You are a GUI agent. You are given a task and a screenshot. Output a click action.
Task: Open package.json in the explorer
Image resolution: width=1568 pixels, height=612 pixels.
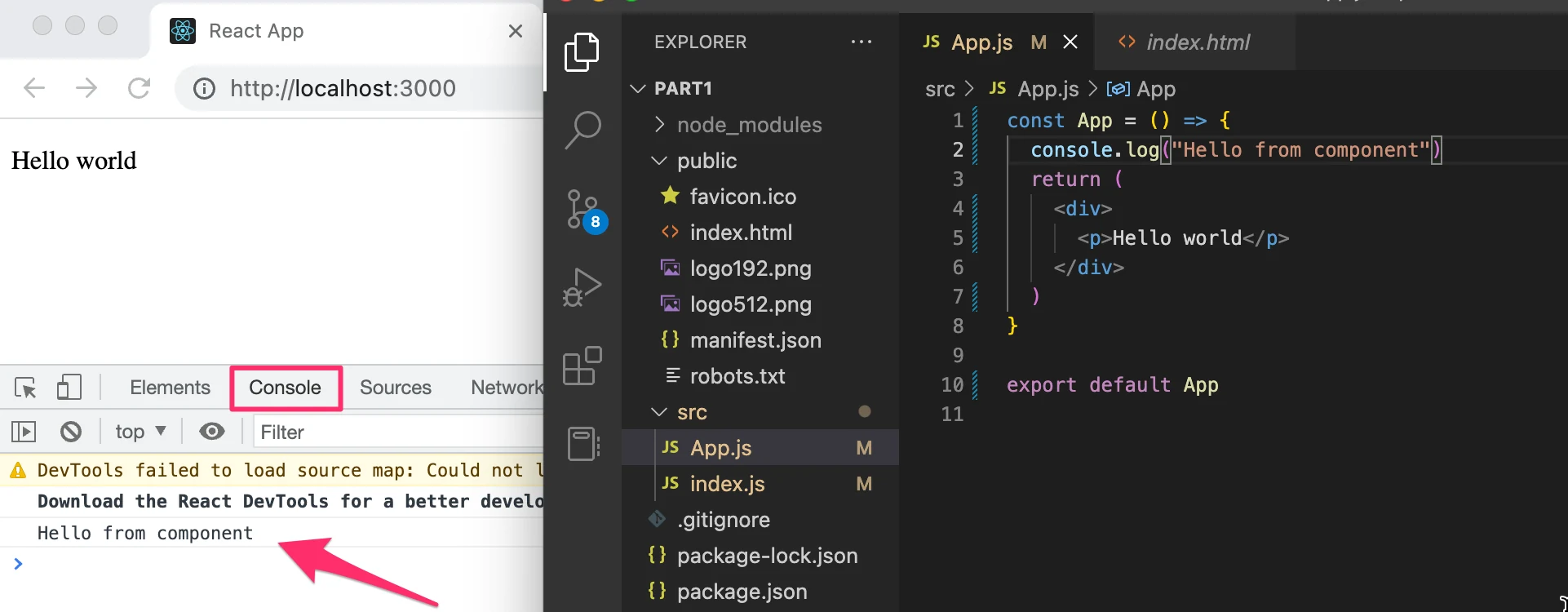(760, 591)
